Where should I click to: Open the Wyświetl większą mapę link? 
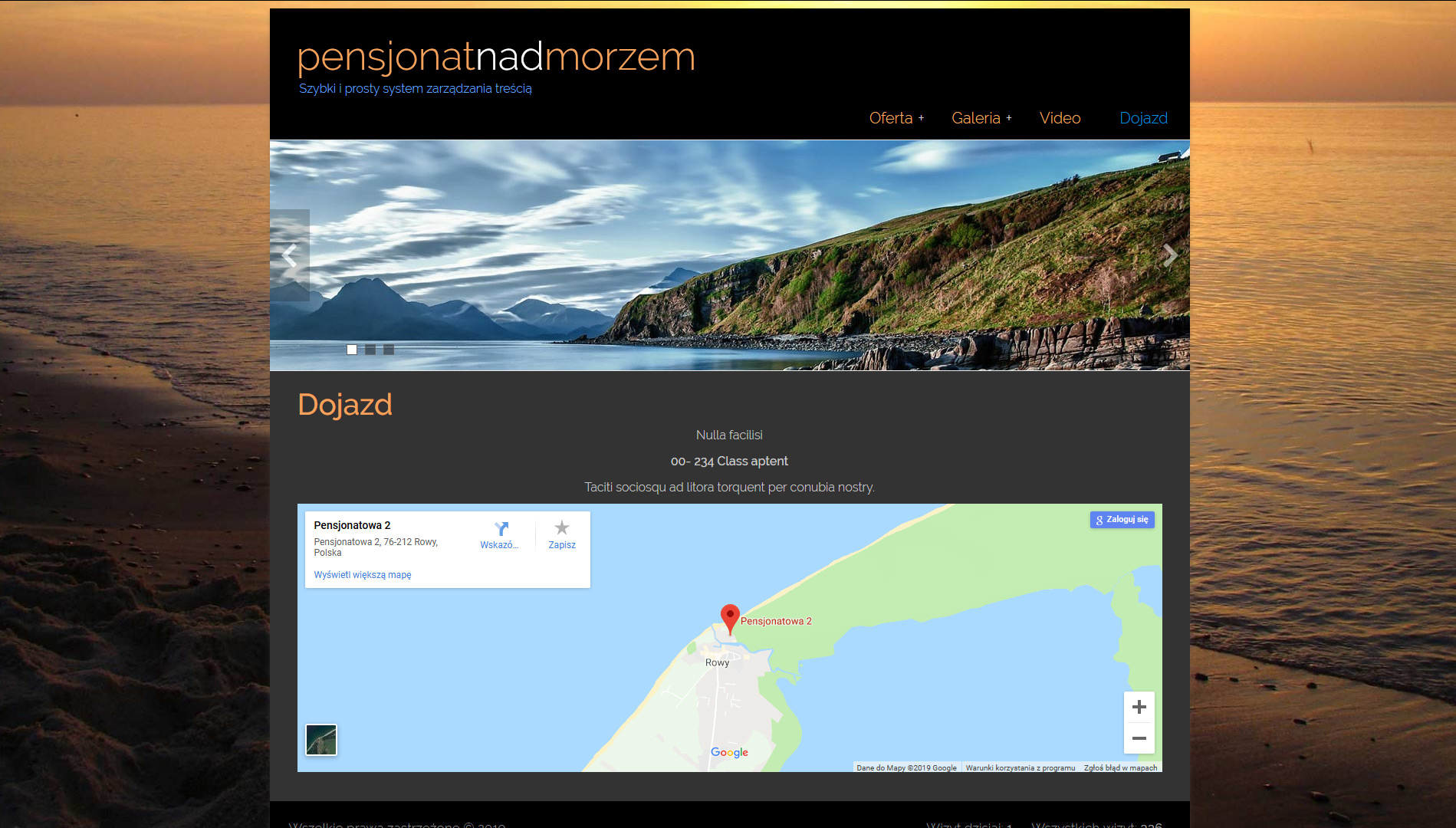coord(362,575)
